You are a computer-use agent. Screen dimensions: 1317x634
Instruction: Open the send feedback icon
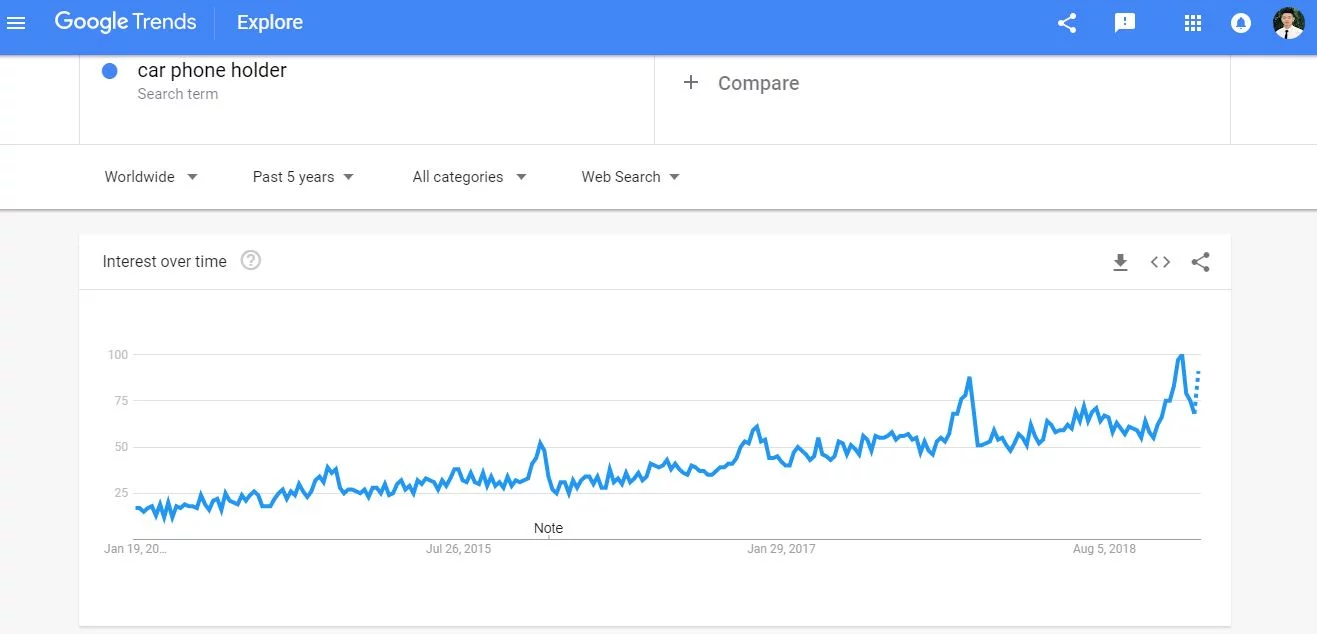(1125, 23)
